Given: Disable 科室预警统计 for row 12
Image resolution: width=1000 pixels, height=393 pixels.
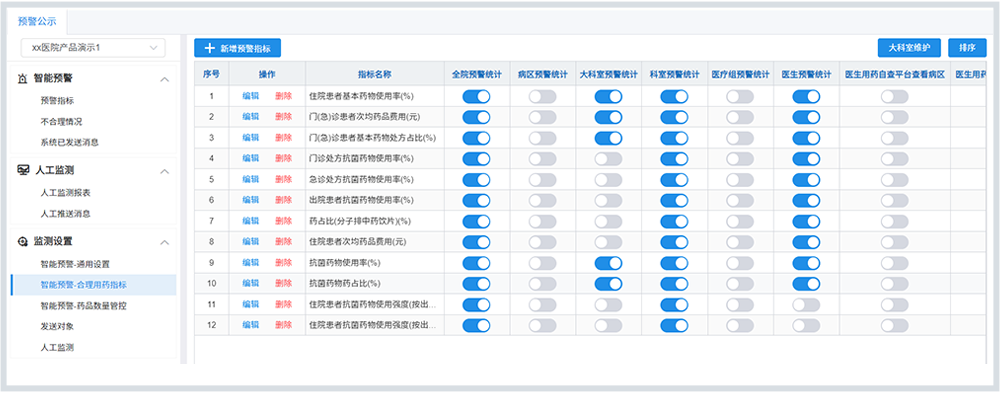Looking at the screenshot, I should coord(674,325).
